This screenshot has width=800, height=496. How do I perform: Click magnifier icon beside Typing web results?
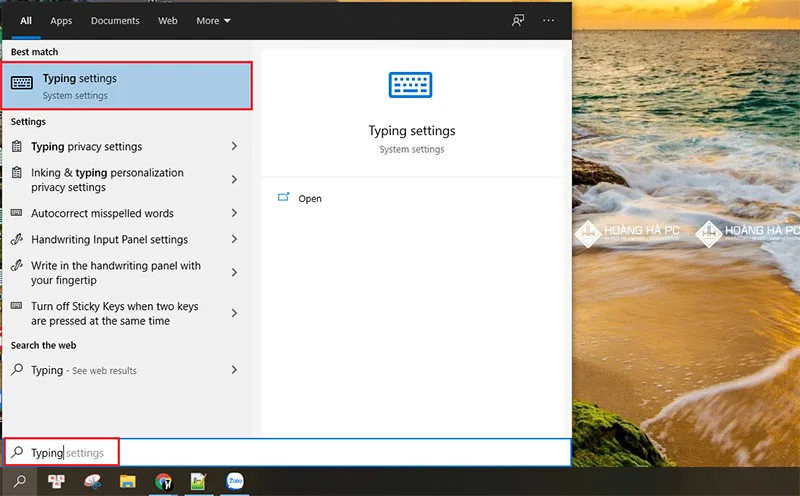pyautogui.click(x=17, y=369)
